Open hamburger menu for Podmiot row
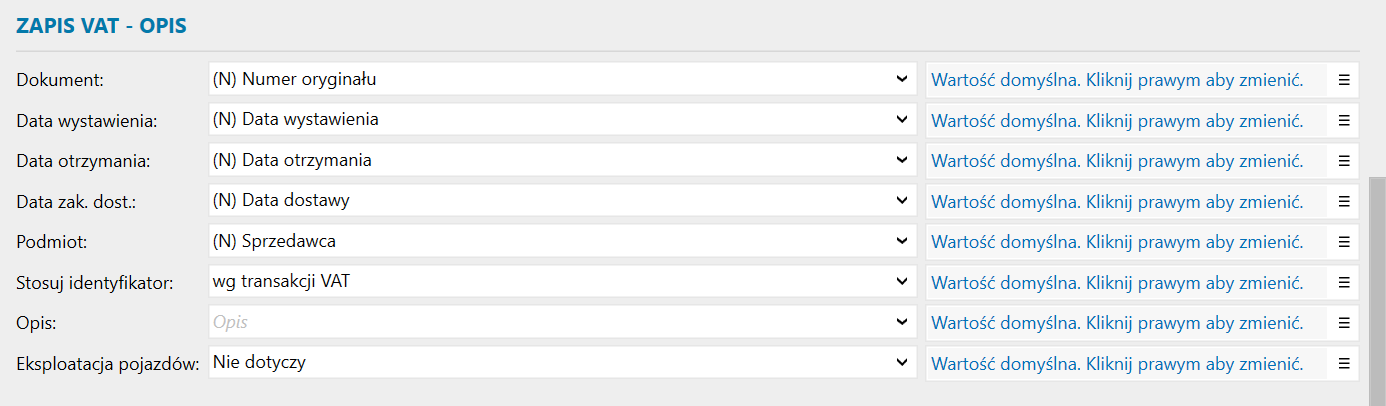Screen dimensions: 1386x406 click(x=1344, y=242)
